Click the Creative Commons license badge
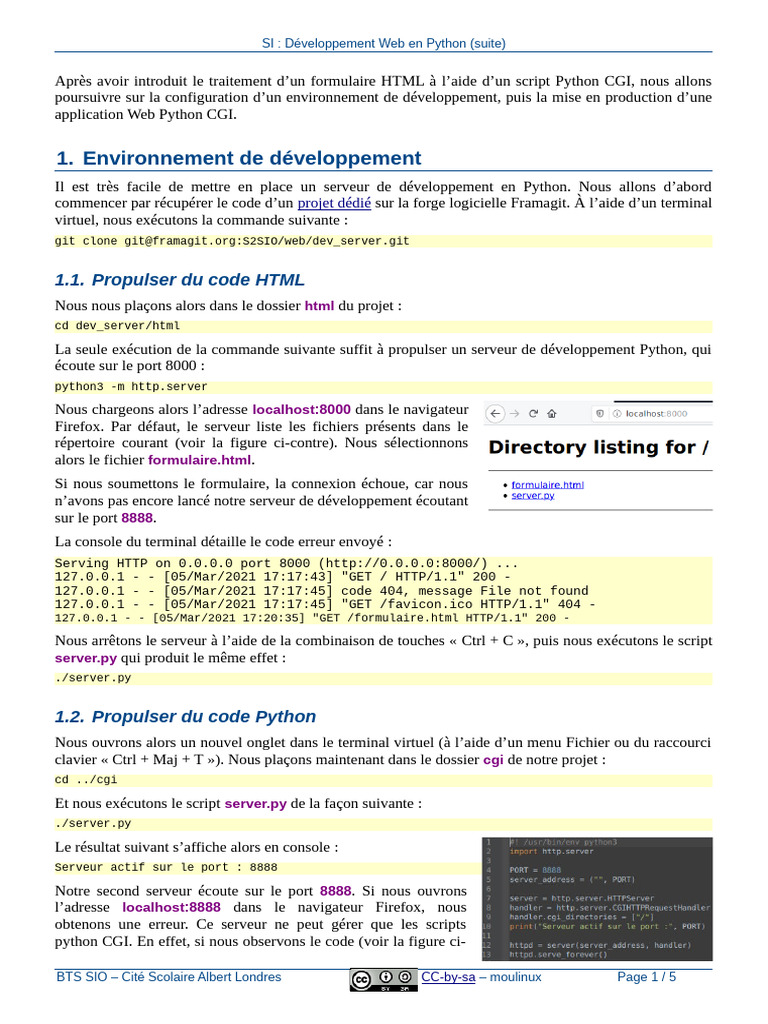 383,980
